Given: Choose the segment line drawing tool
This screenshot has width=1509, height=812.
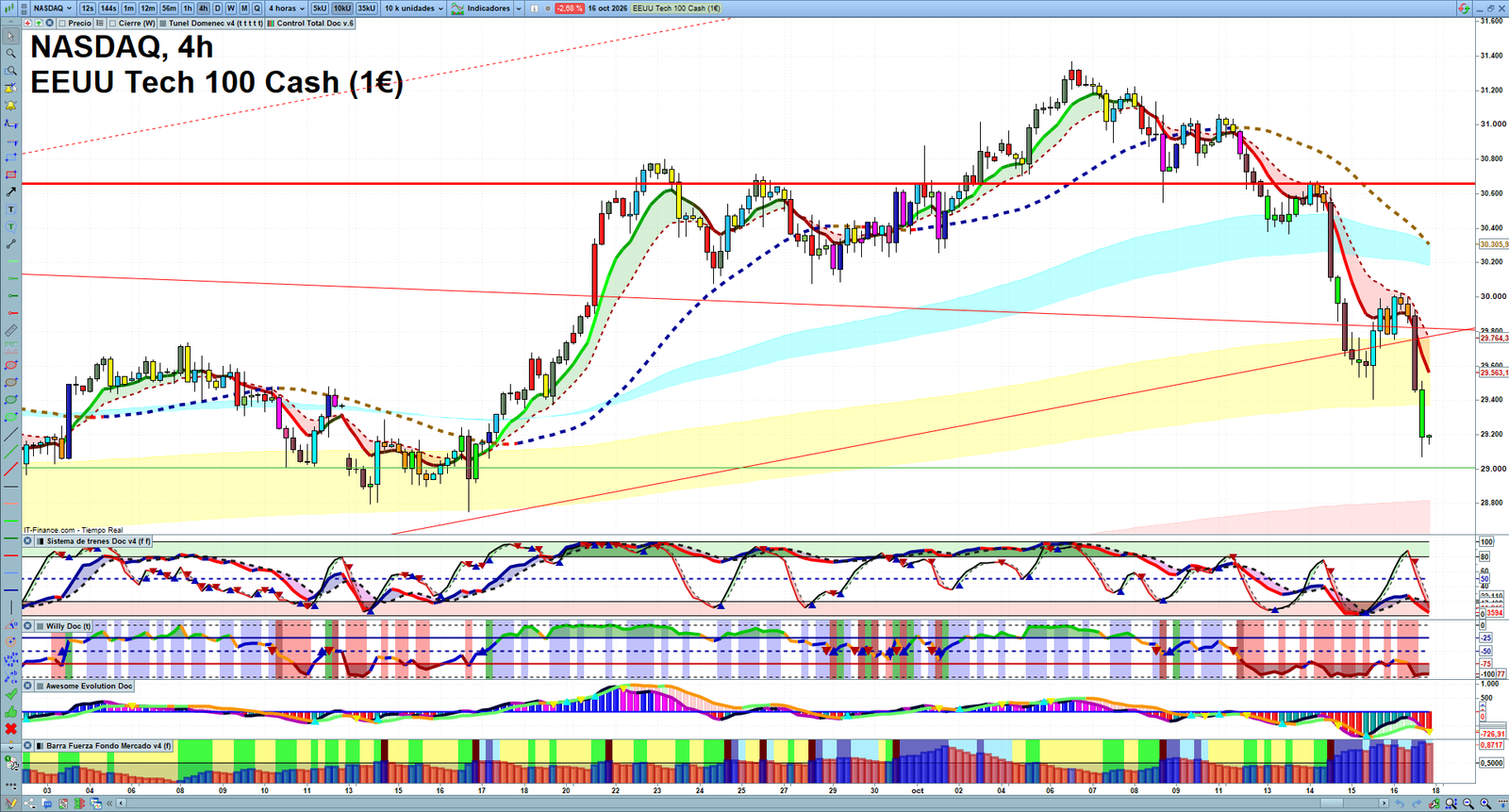Looking at the screenshot, I should (11, 244).
